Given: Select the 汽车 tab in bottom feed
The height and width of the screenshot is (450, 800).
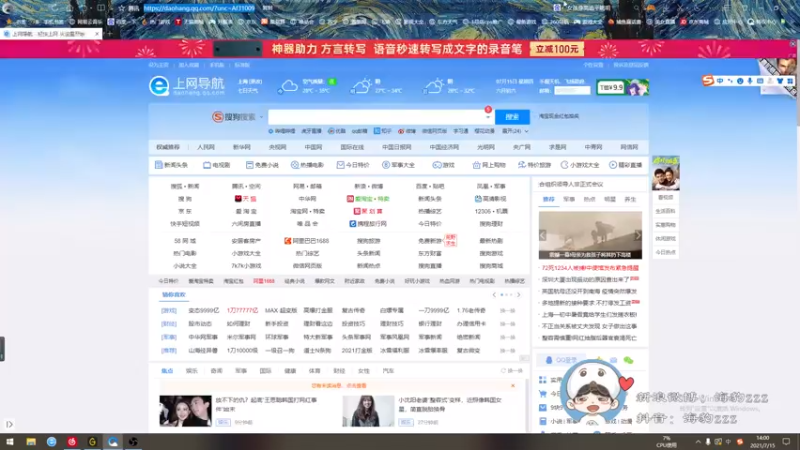Looking at the screenshot, I should [x=388, y=371].
